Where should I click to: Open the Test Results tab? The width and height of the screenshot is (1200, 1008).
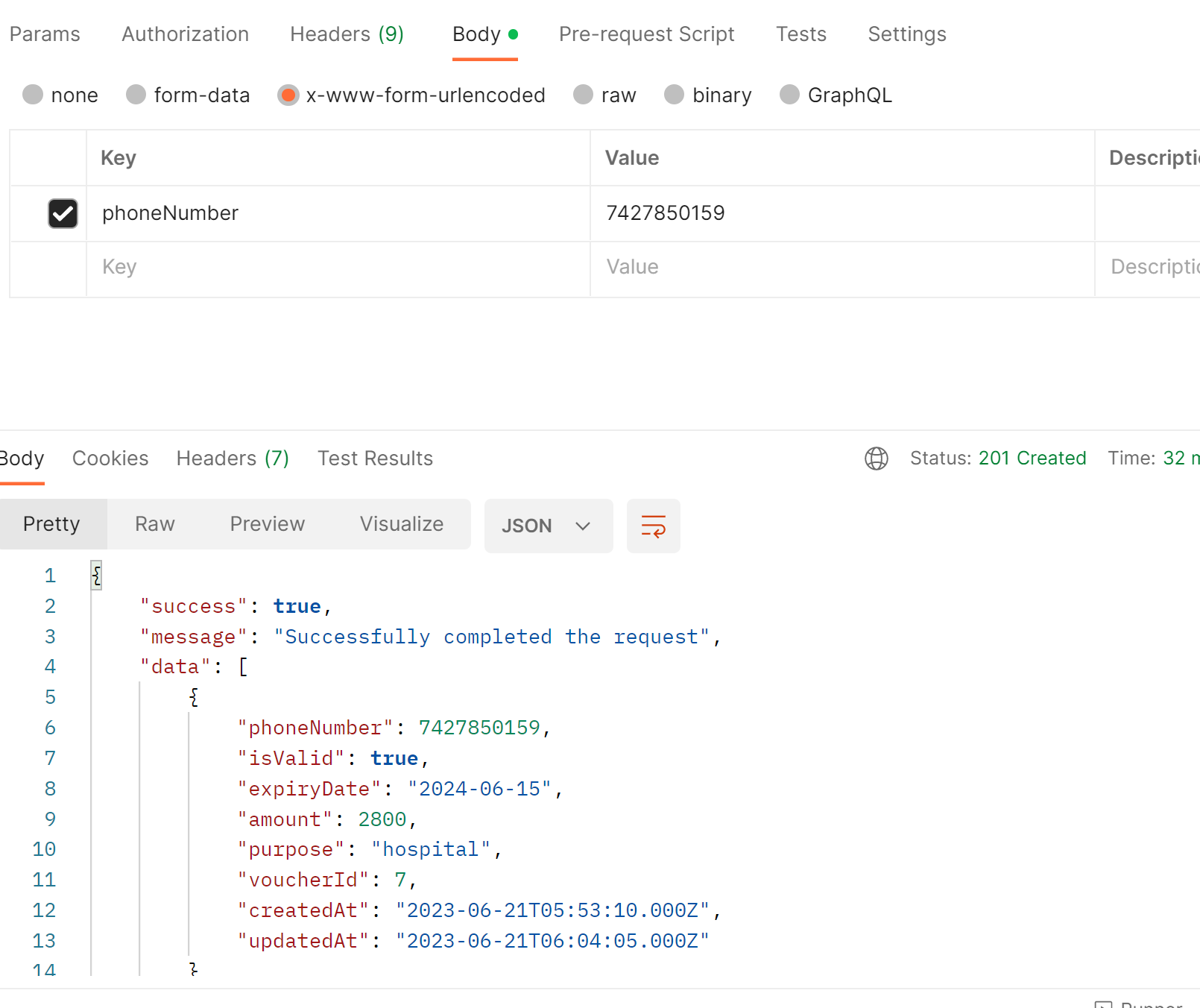(x=375, y=458)
